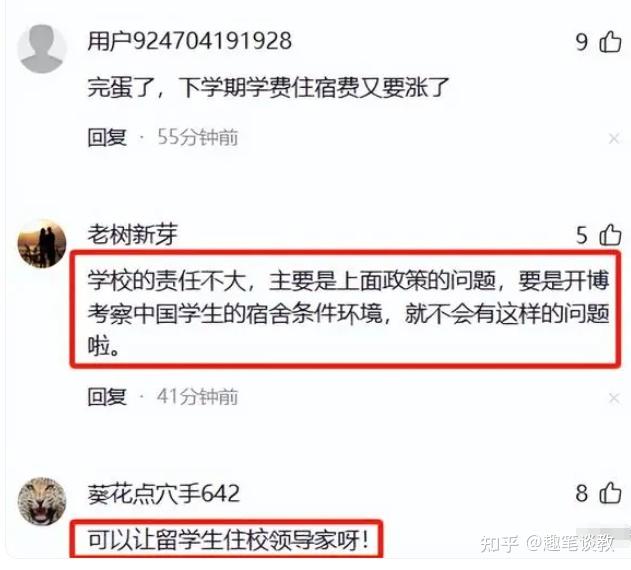Select the comment text 完蛋了，下学期学费住宿费又要涨了
The height and width of the screenshot is (570, 631).
[268, 87]
